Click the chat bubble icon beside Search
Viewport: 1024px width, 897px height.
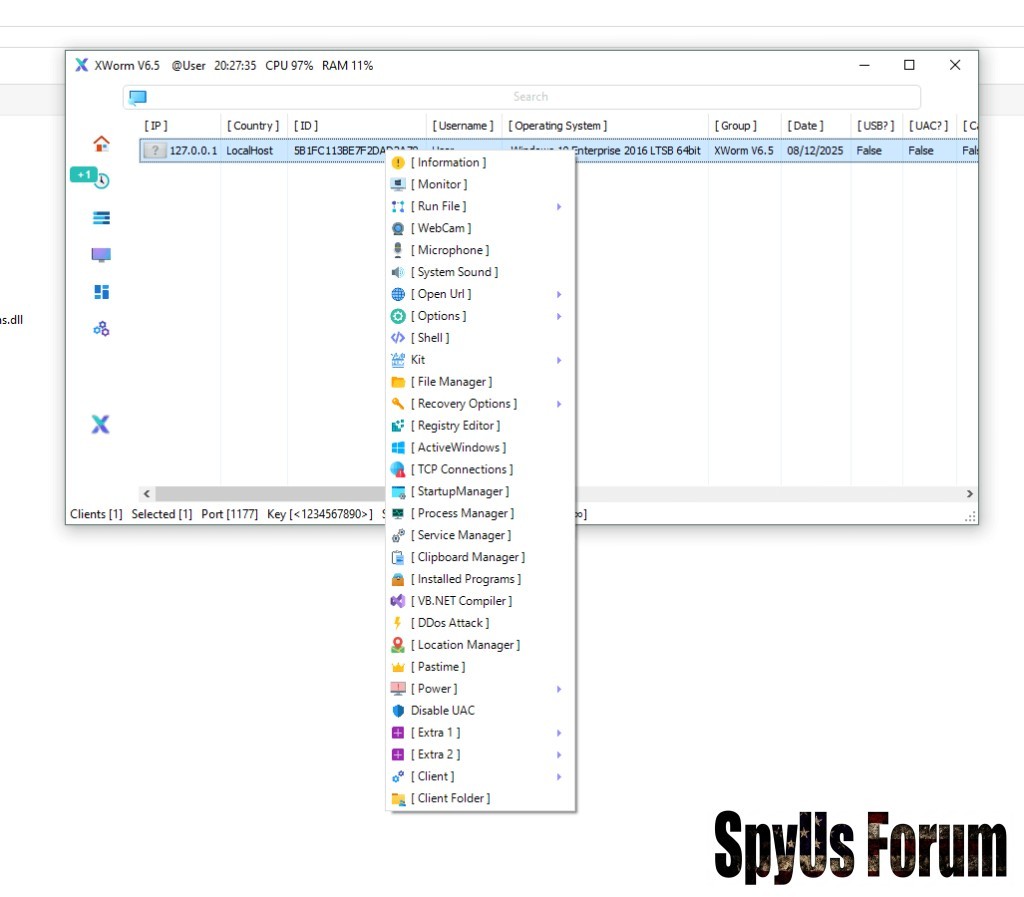(x=138, y=97)
